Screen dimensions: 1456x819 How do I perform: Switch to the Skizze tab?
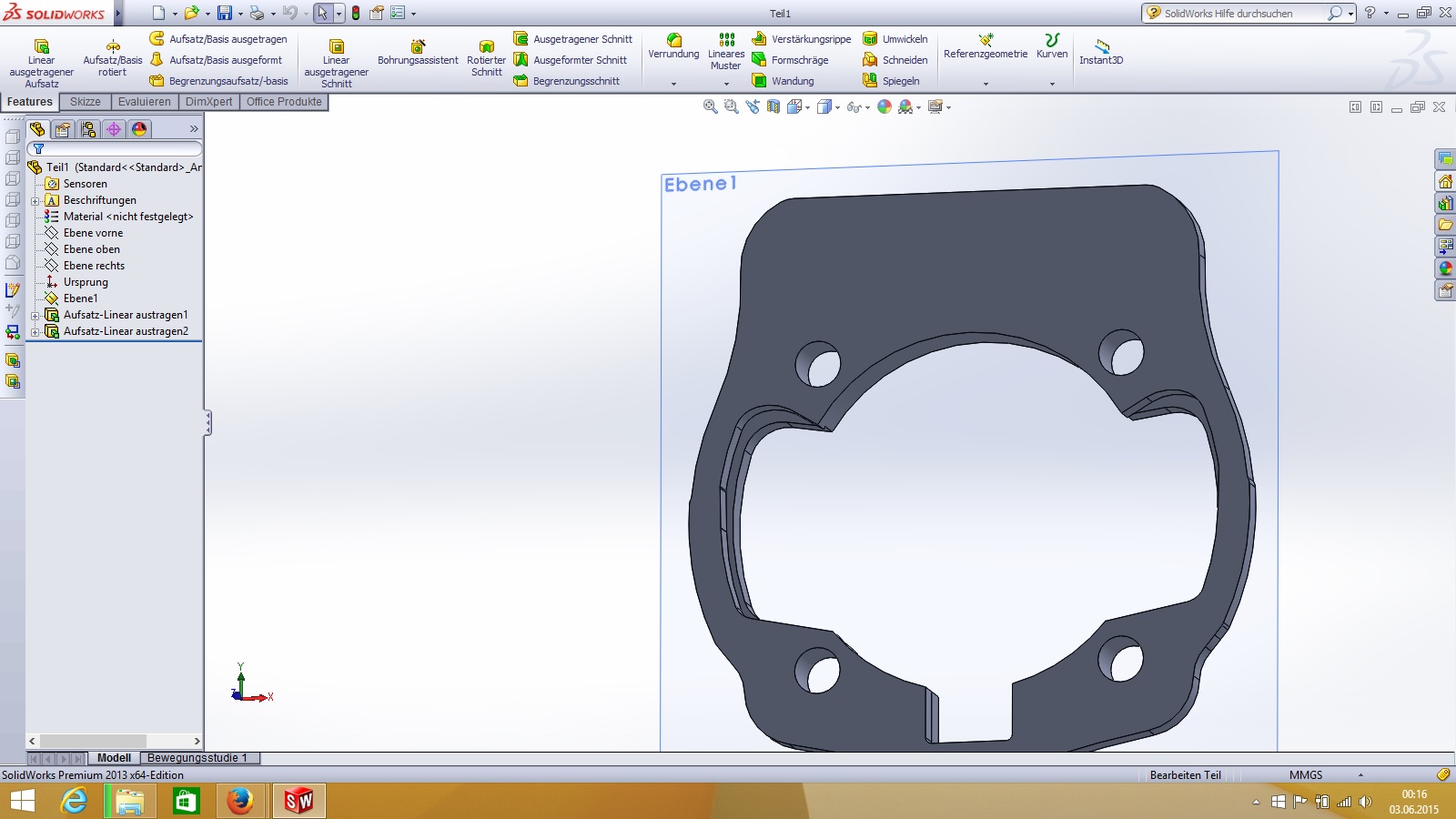click(86, 102)
